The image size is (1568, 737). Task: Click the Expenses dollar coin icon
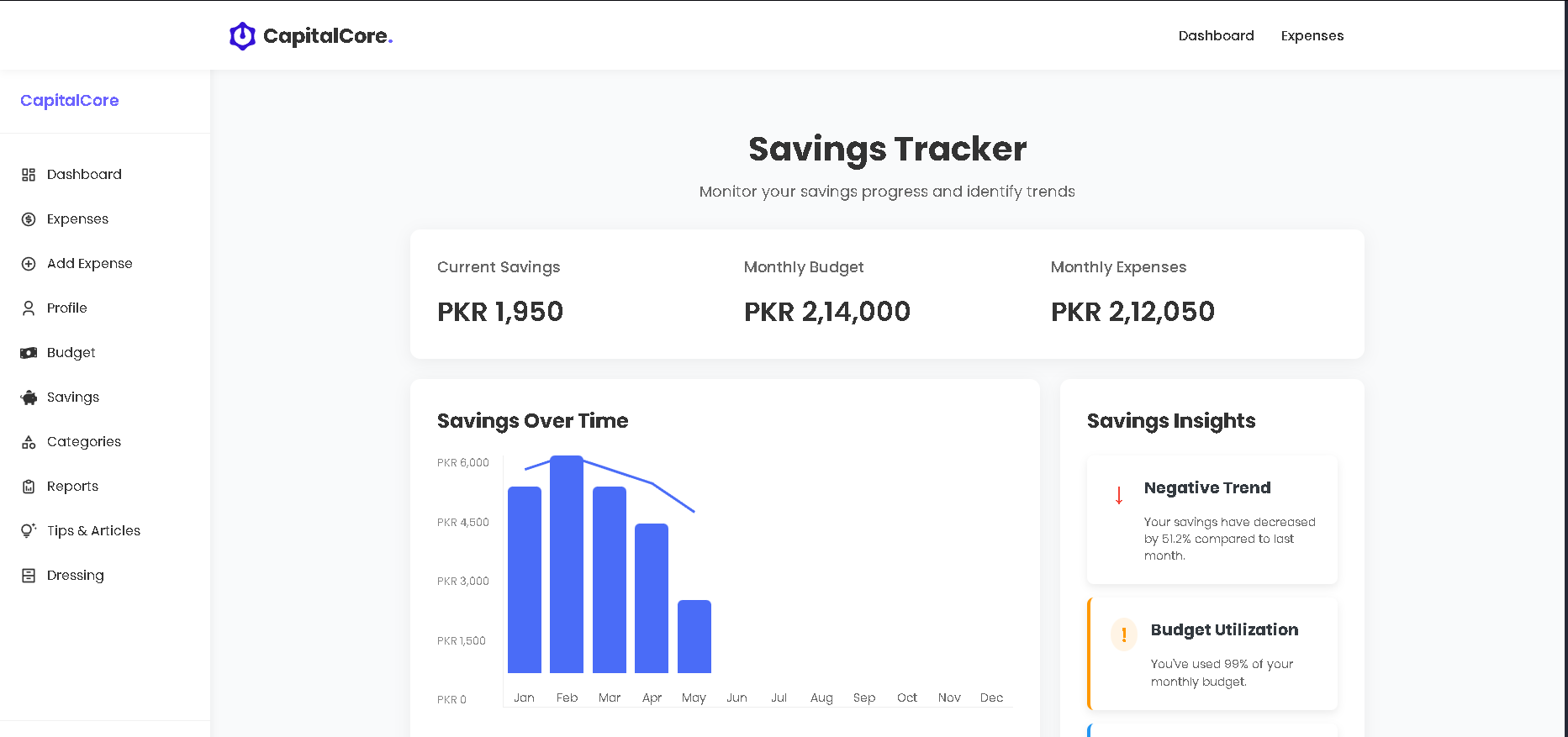(x=29, y=219)
